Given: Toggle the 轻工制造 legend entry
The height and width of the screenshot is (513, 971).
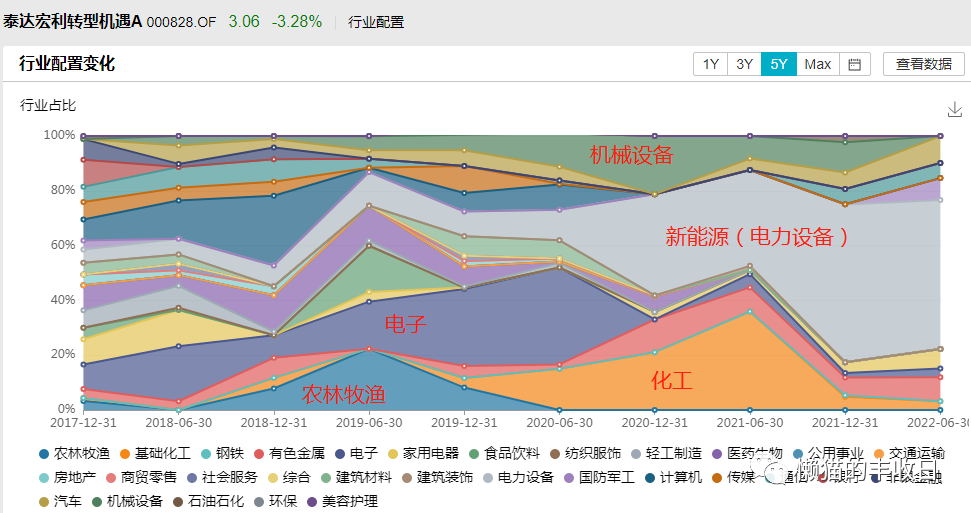Looking at the screenshot, I should tap(666, 454).
